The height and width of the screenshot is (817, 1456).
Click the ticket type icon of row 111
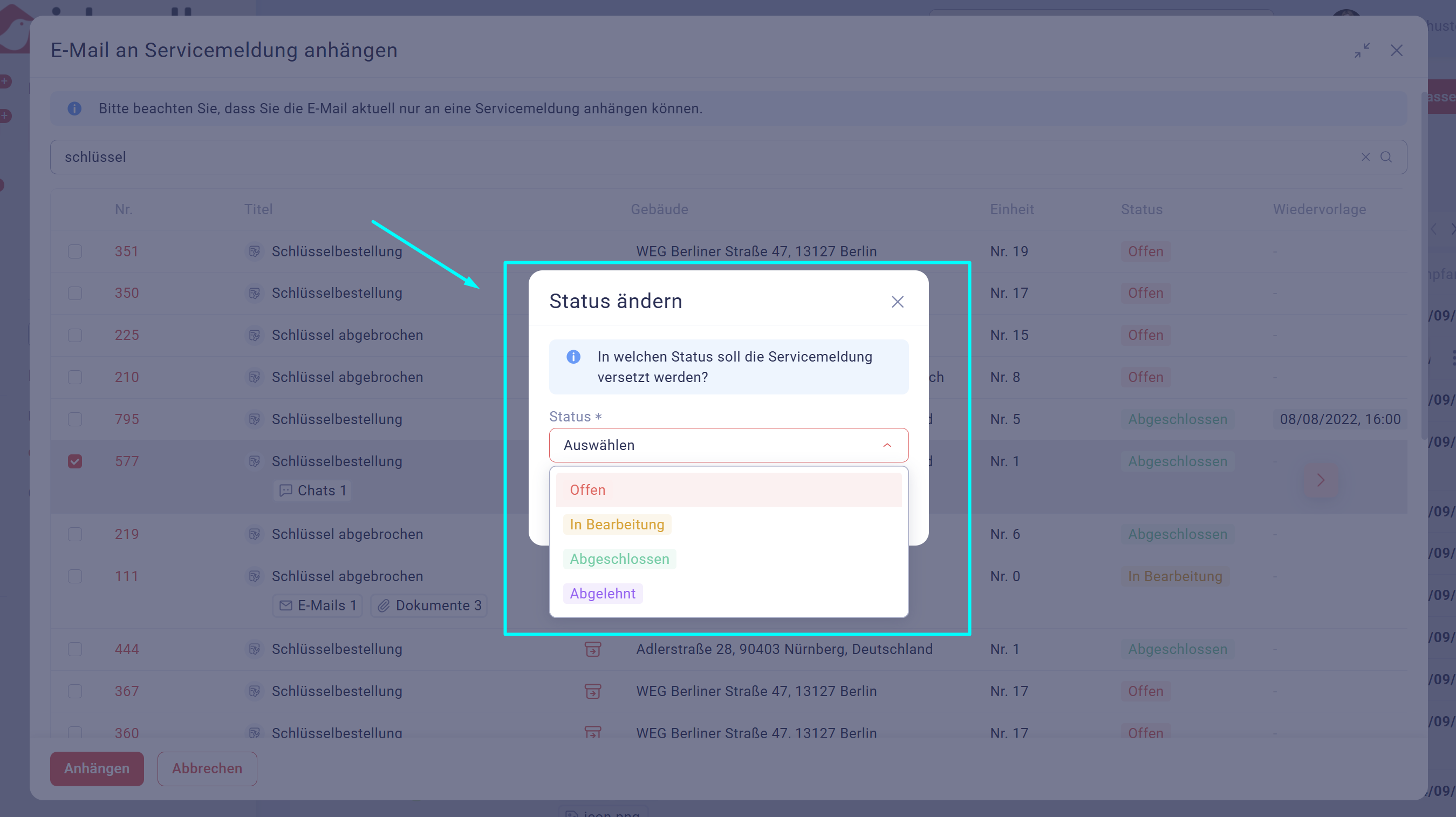click(x=254, y=576)
